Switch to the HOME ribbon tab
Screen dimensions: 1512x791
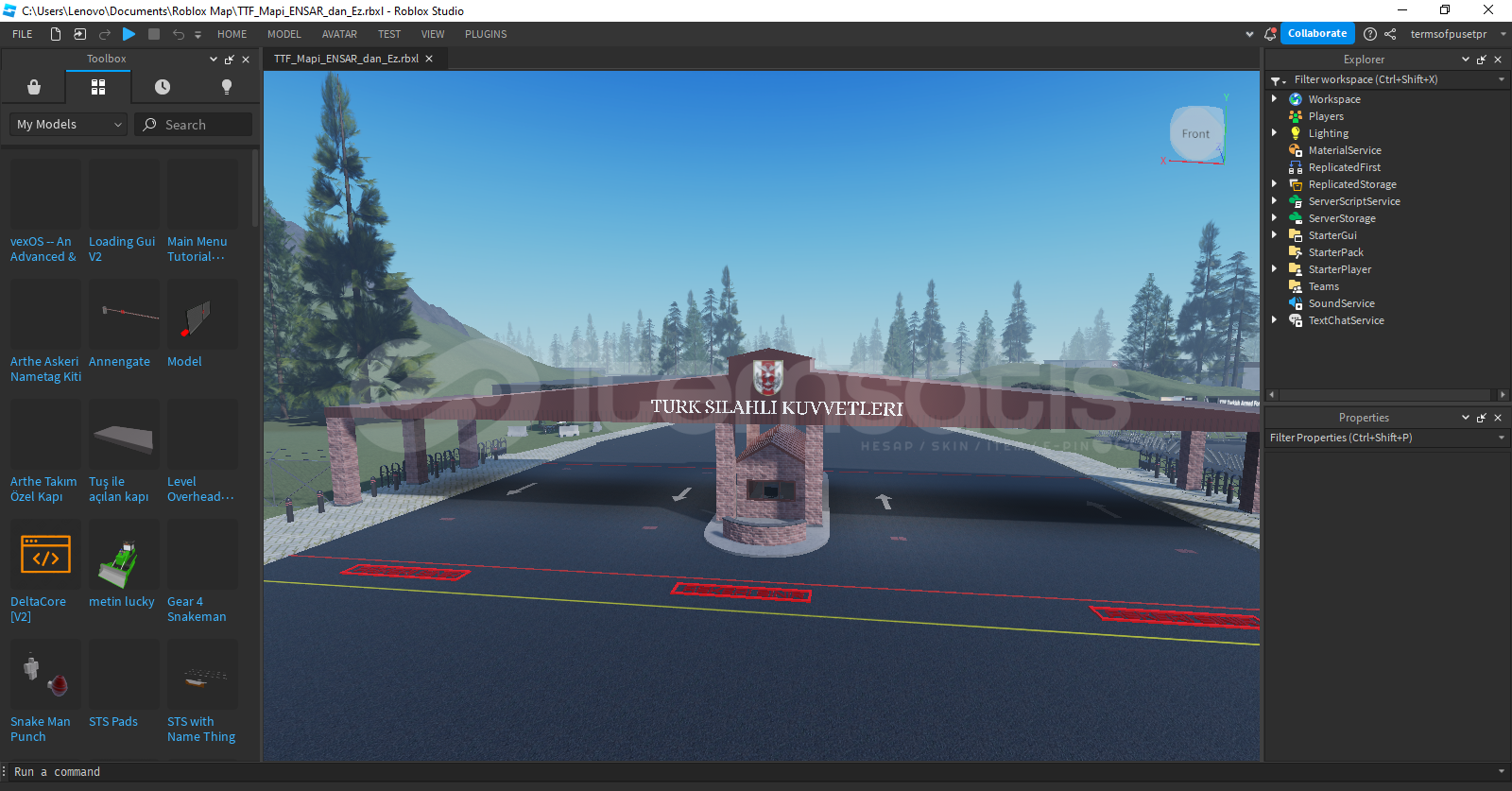click(x=232, y=34)
